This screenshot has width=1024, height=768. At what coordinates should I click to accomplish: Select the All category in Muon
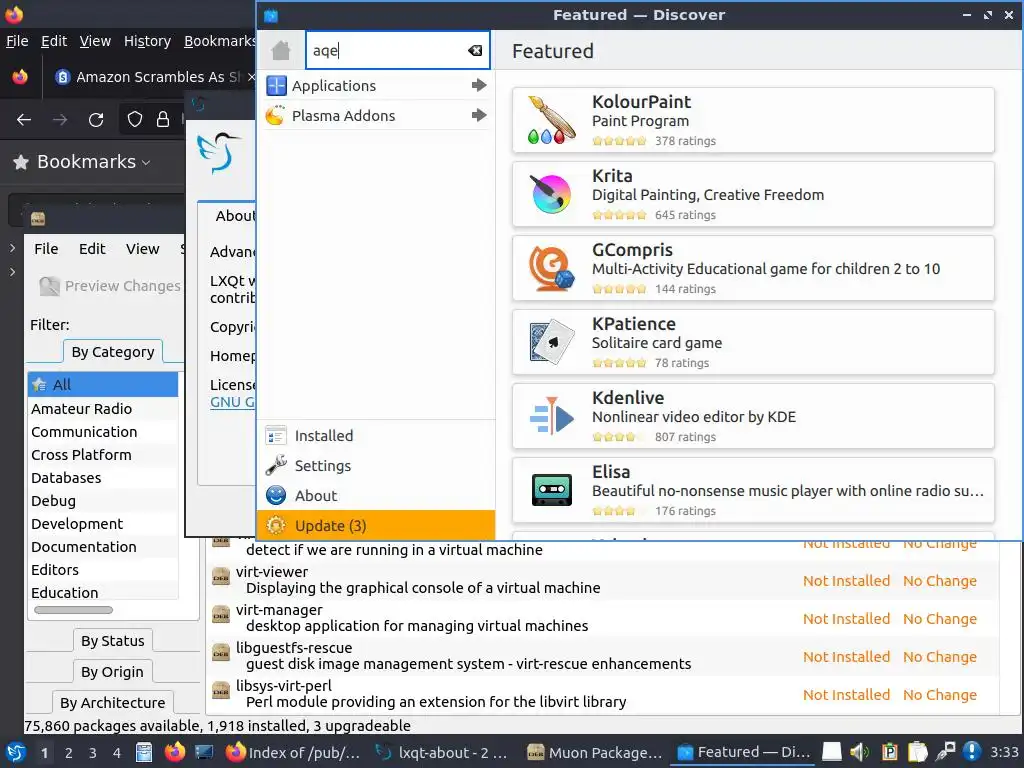103,385
